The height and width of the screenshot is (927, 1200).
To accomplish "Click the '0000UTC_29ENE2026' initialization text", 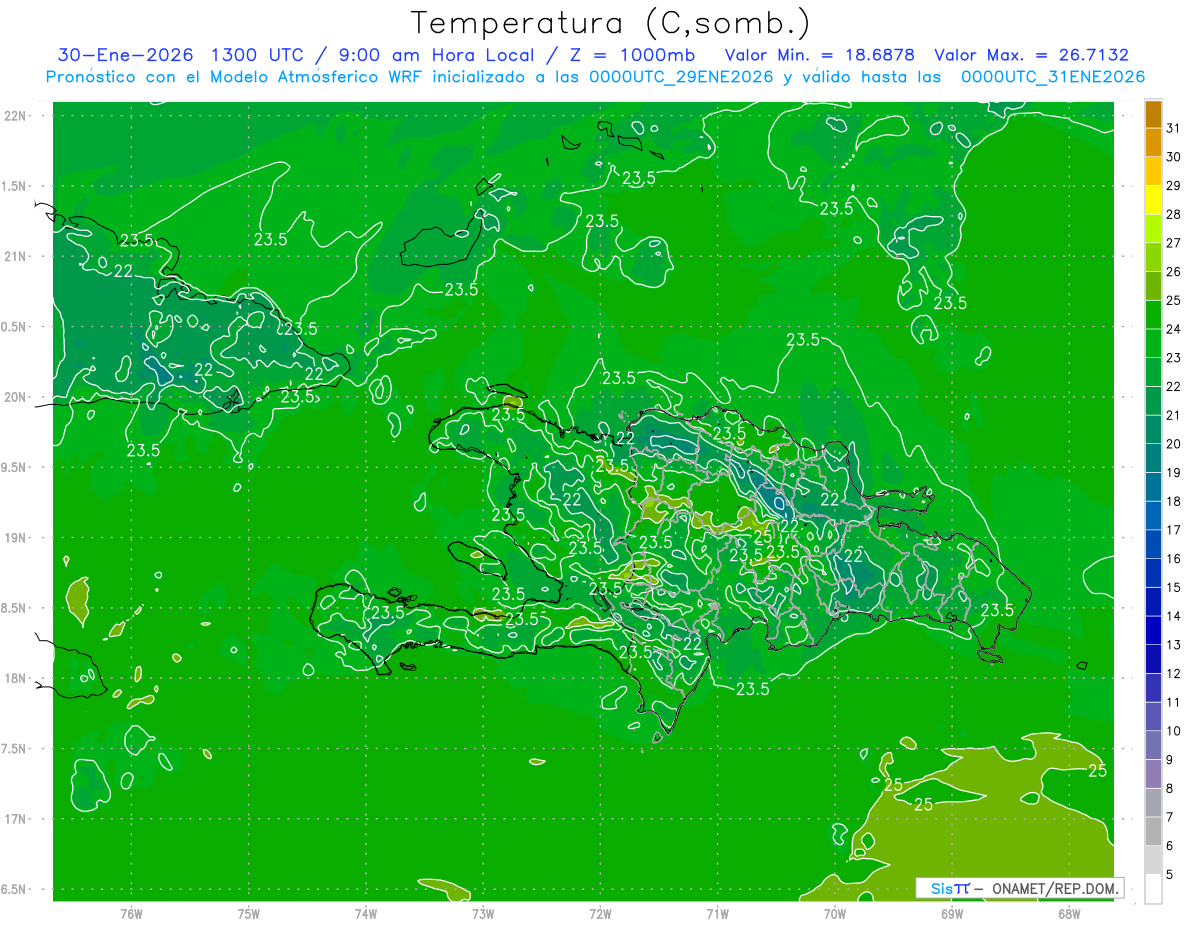I will pyautogui.click(x=682, y=77).
